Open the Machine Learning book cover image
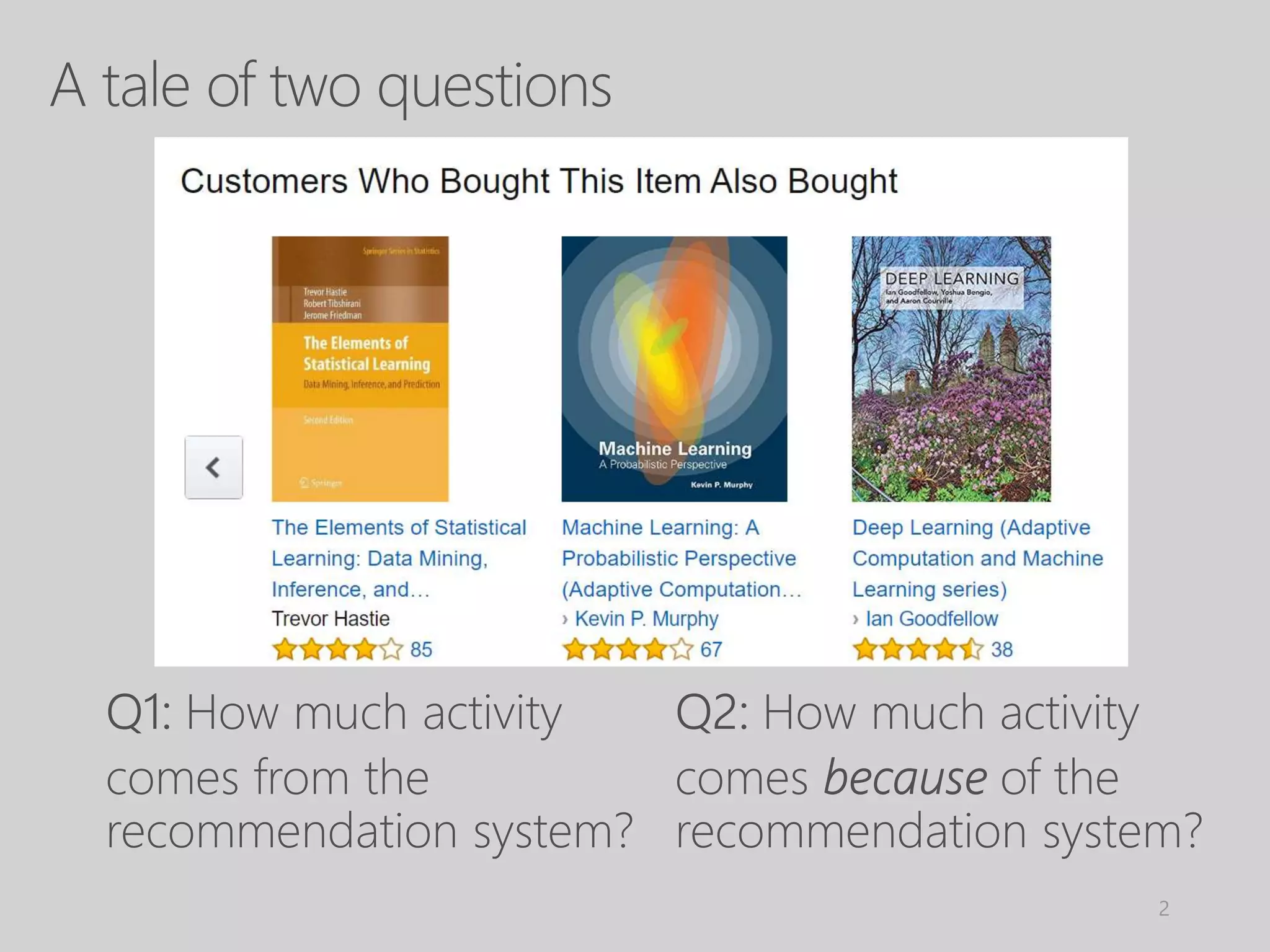Viewport: 1270px width, 952px height. point(674,368)
